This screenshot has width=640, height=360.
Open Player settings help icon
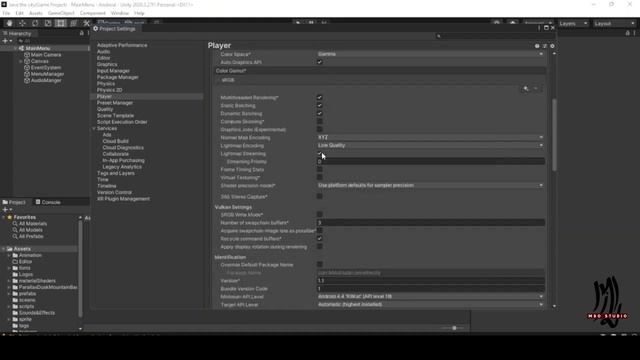[537, 46]
